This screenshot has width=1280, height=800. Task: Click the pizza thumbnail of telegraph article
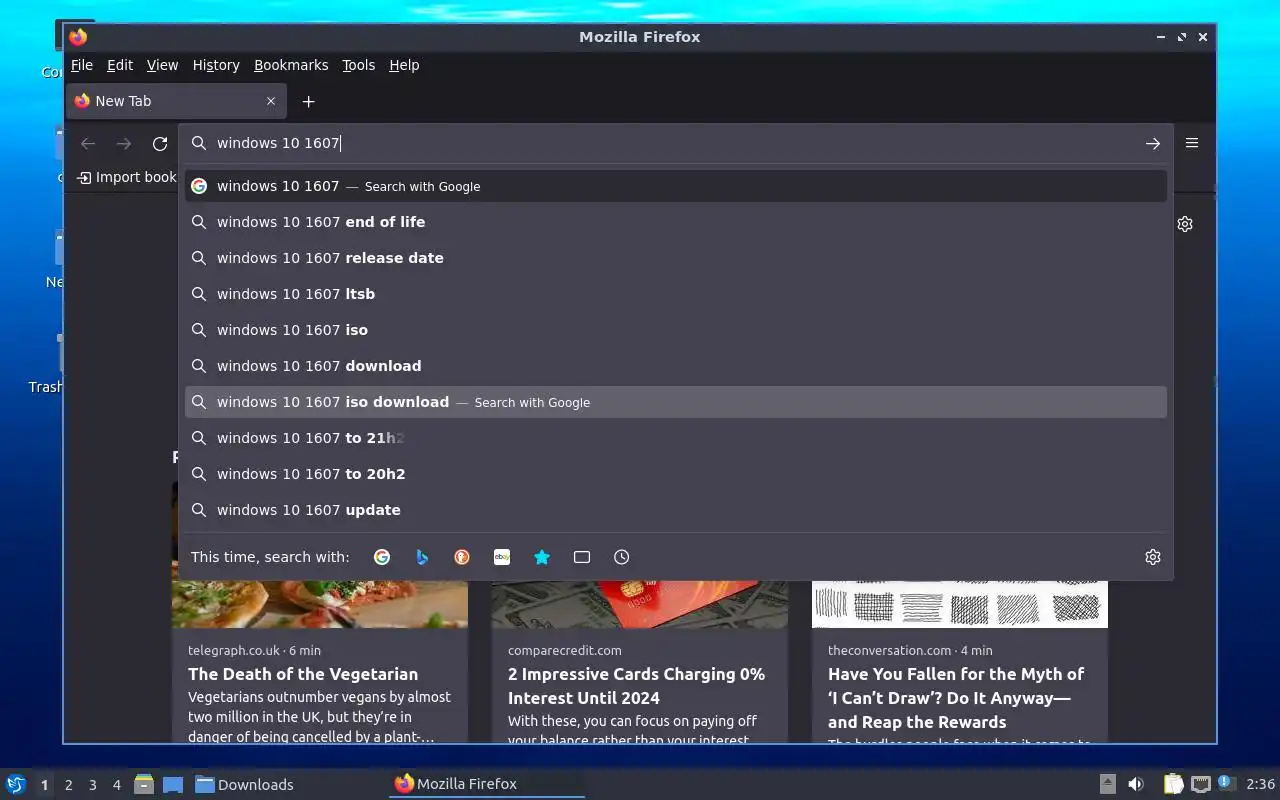click(320, 604)
